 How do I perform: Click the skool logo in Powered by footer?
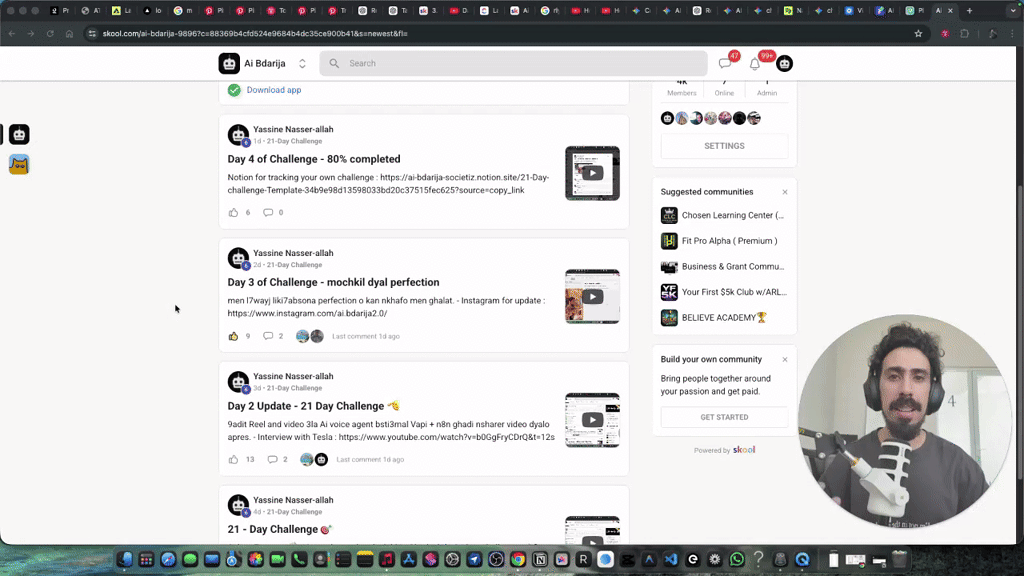[744, 450]
